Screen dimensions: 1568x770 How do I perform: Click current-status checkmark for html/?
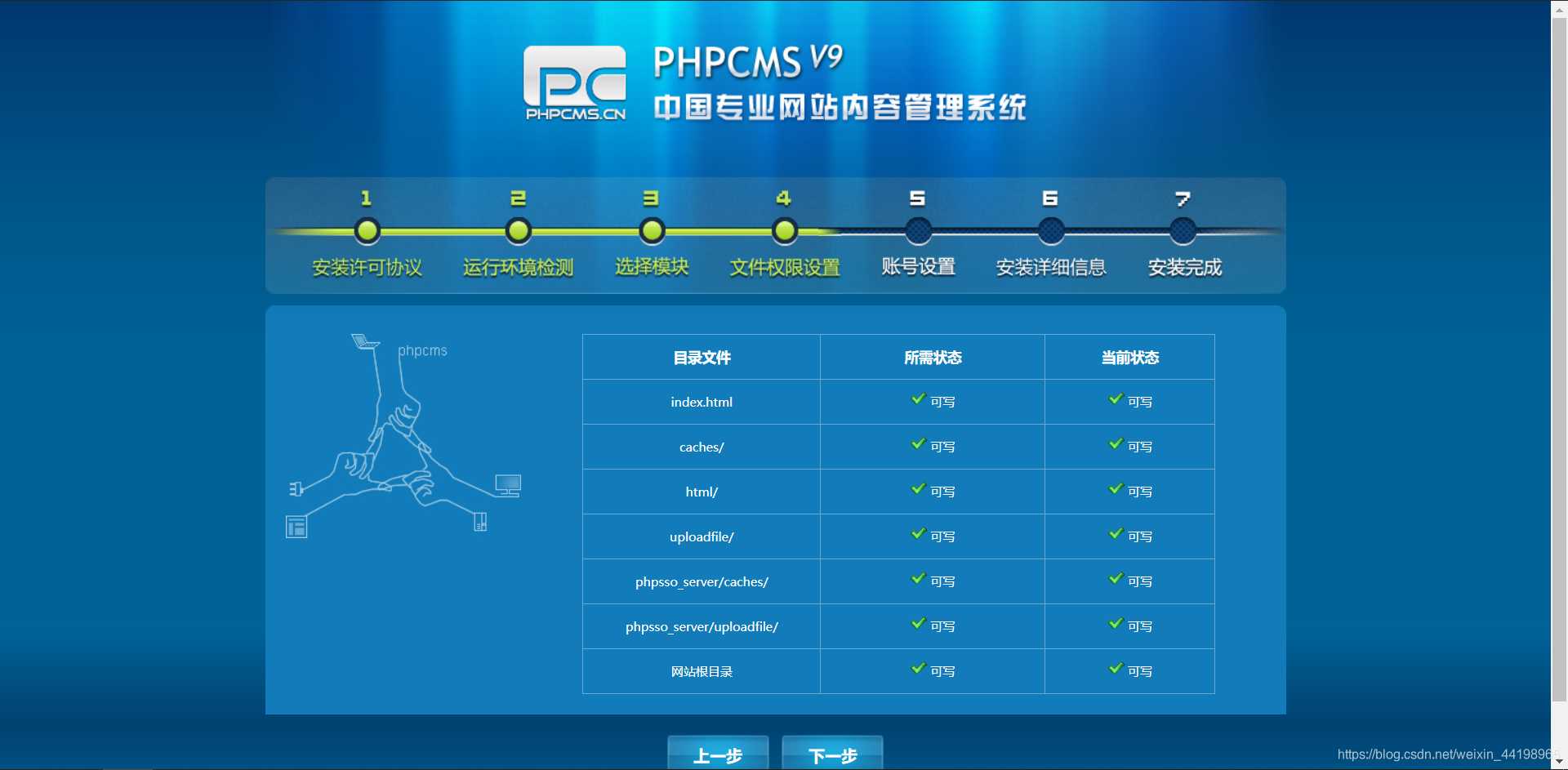click(1116, 488)
